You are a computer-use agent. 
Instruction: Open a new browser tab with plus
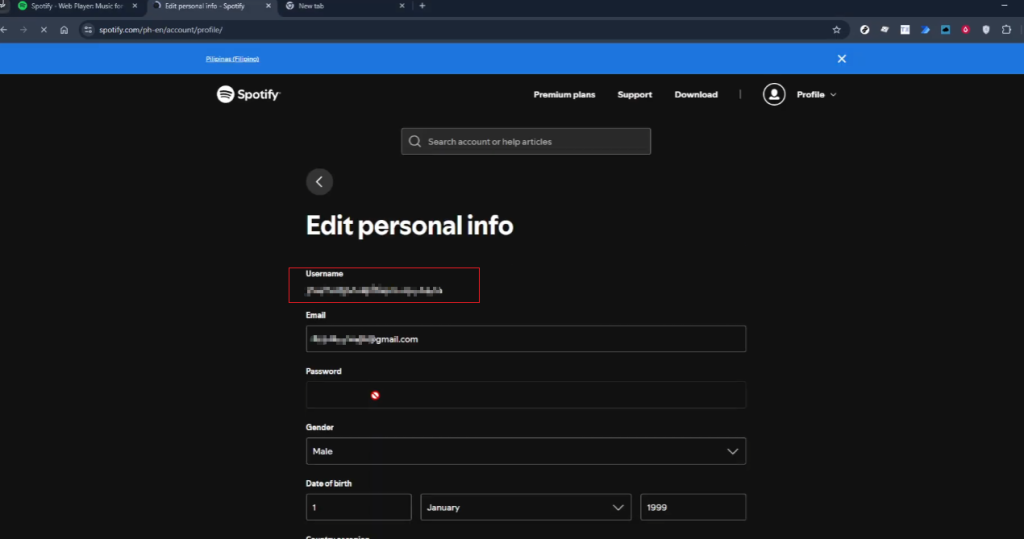pos(423,6)
